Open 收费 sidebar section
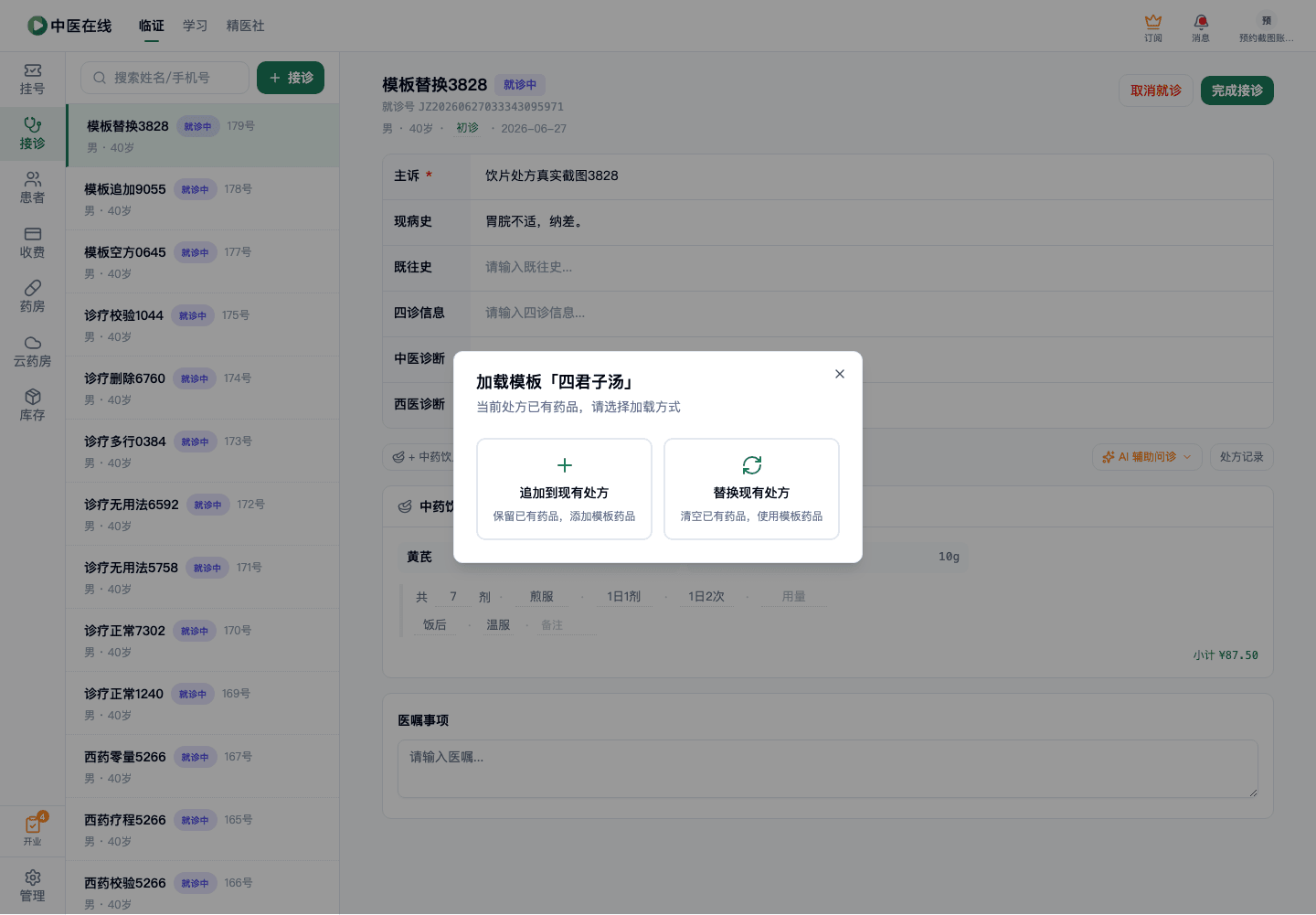Screen dimensions: 1316x915 coord(33,243)
